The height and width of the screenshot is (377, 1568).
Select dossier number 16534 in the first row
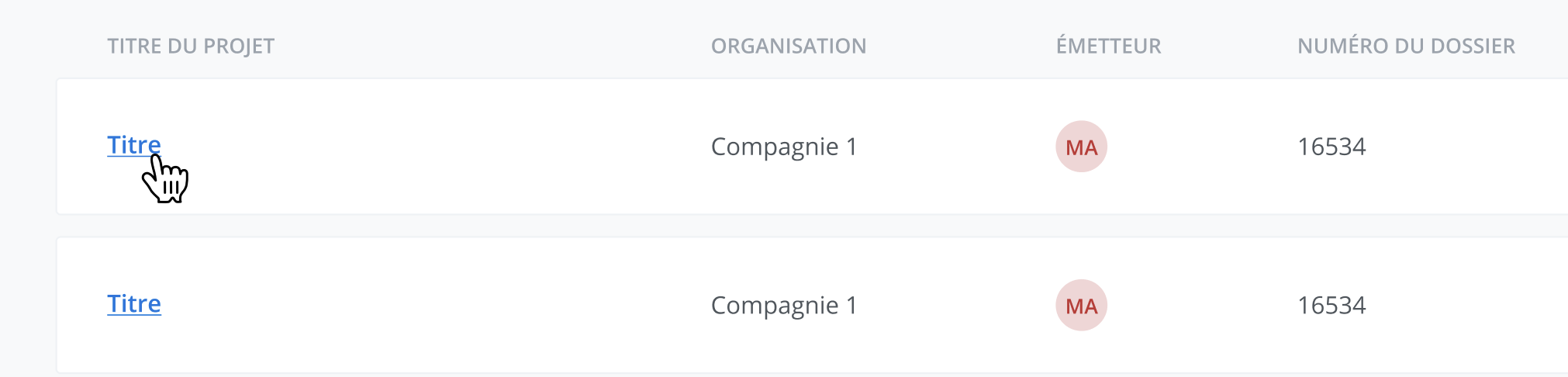(1331, 147)
